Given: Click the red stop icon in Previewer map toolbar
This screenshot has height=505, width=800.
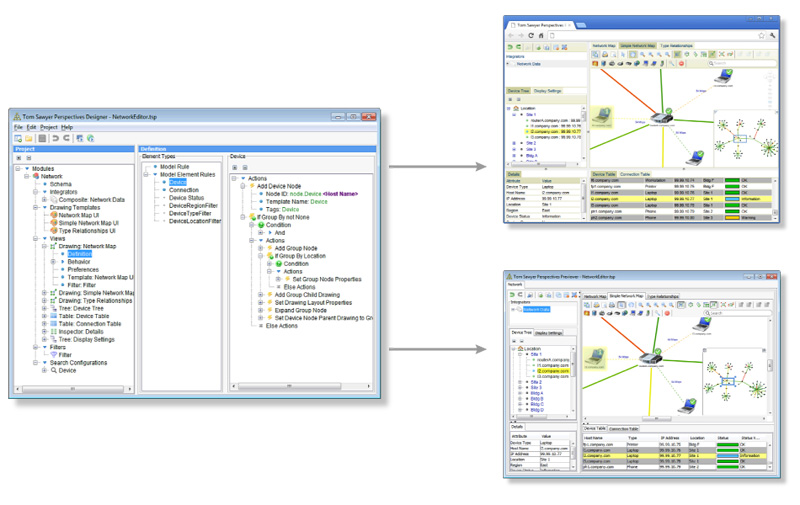Looking at the screenshot, I should coord(667,313).
